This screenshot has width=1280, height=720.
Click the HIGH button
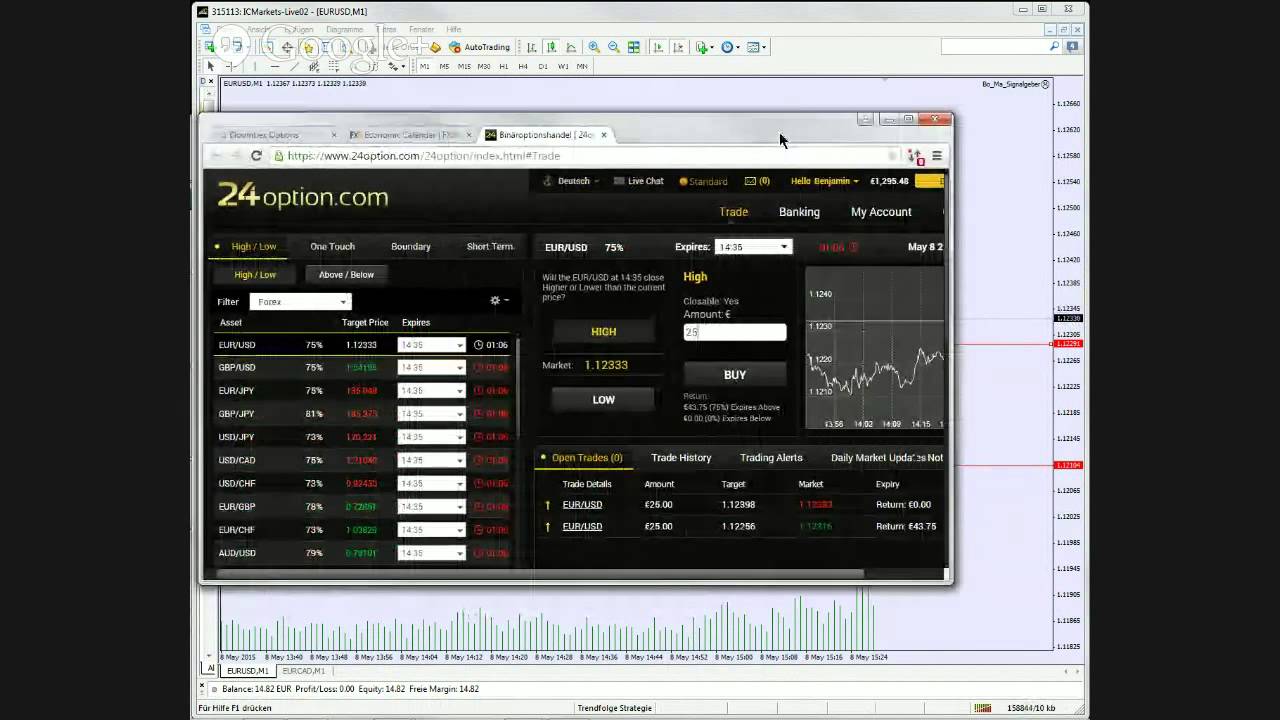click(604, 332)
